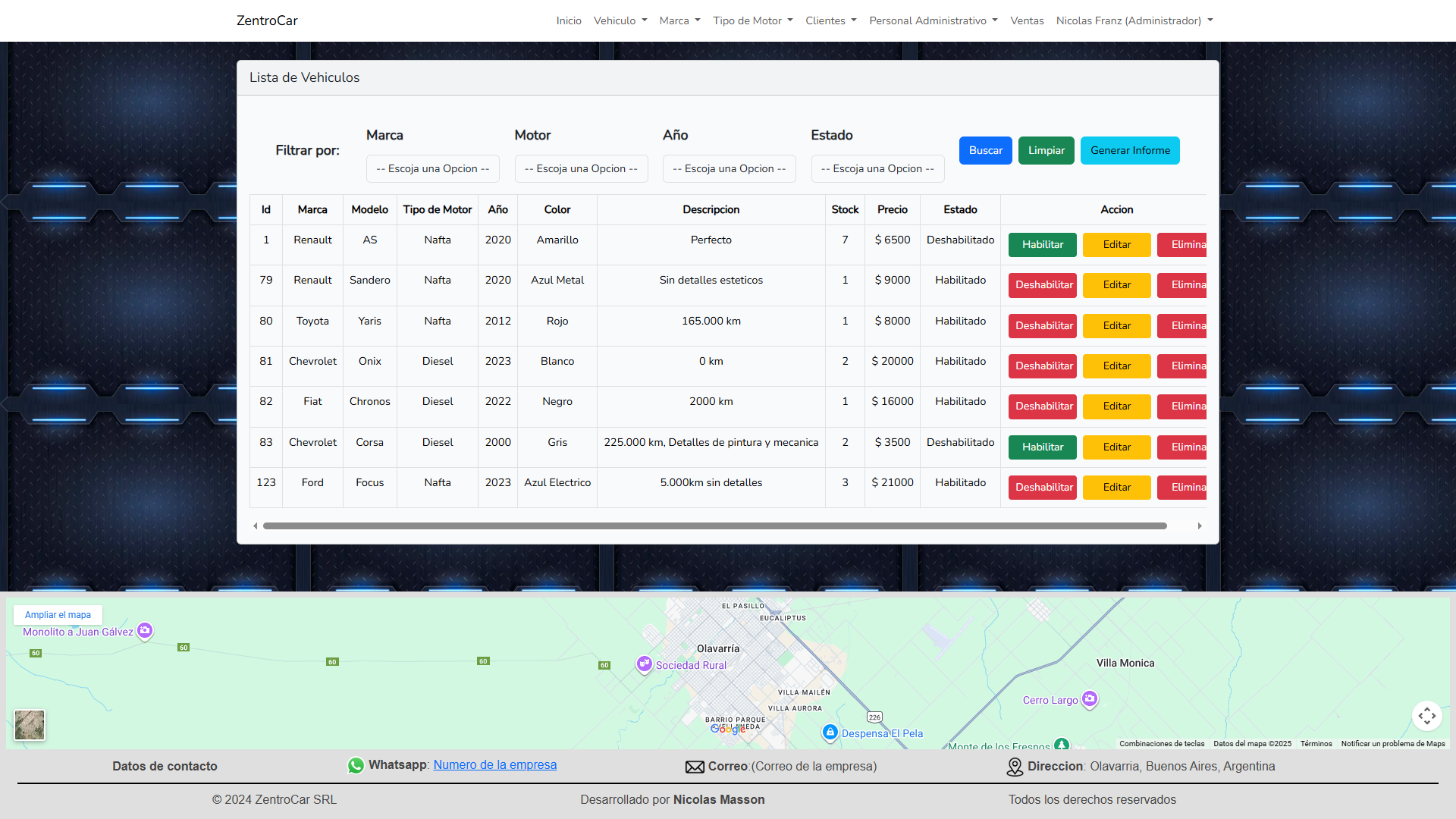Image resolution: width=1456 pixels, height=819 pixels.
Task: Click the map camera controls icon
Action: (x=1426, y=716)
